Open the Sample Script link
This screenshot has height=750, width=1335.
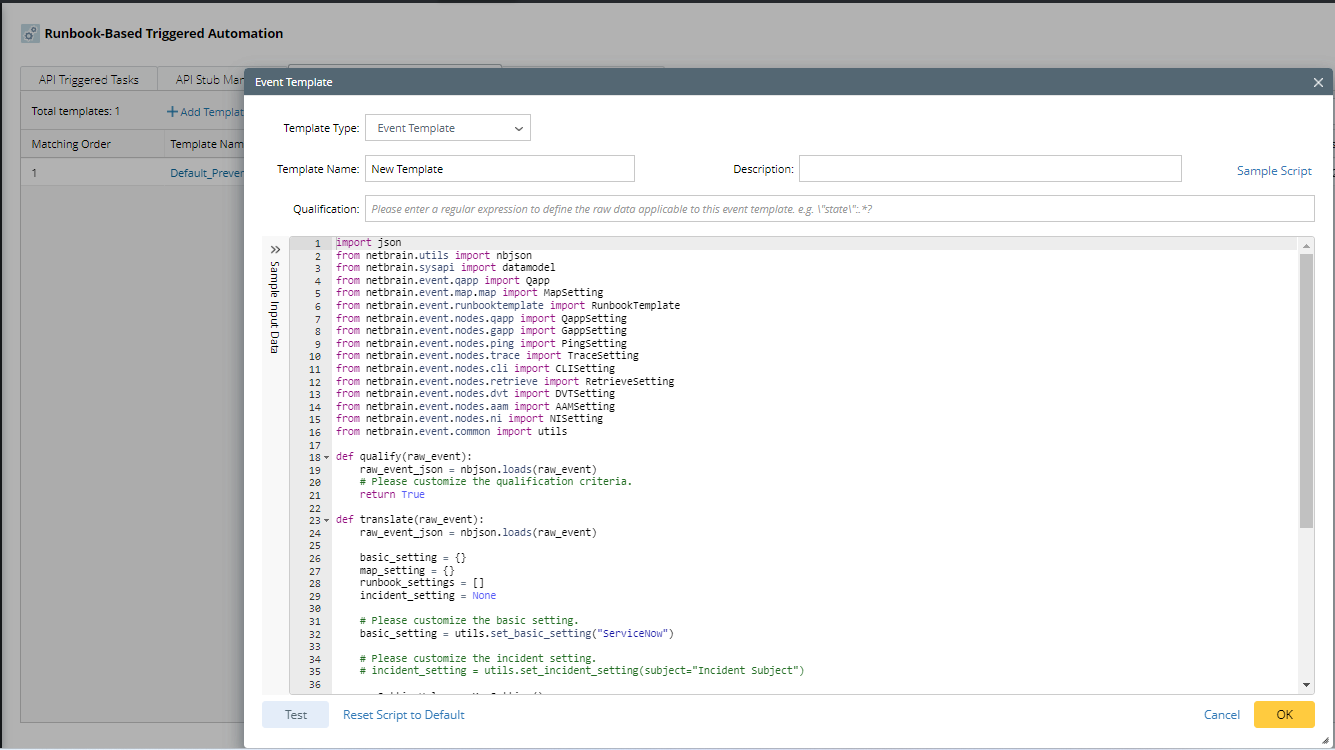pyautogui.click(x=1274, y=171)
